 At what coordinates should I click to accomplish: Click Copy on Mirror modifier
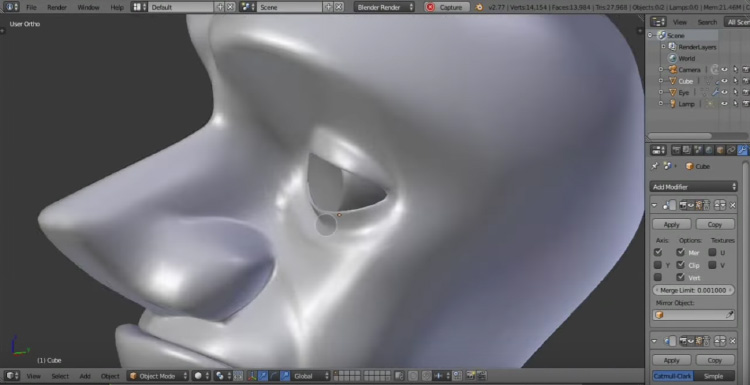point(715,225)
